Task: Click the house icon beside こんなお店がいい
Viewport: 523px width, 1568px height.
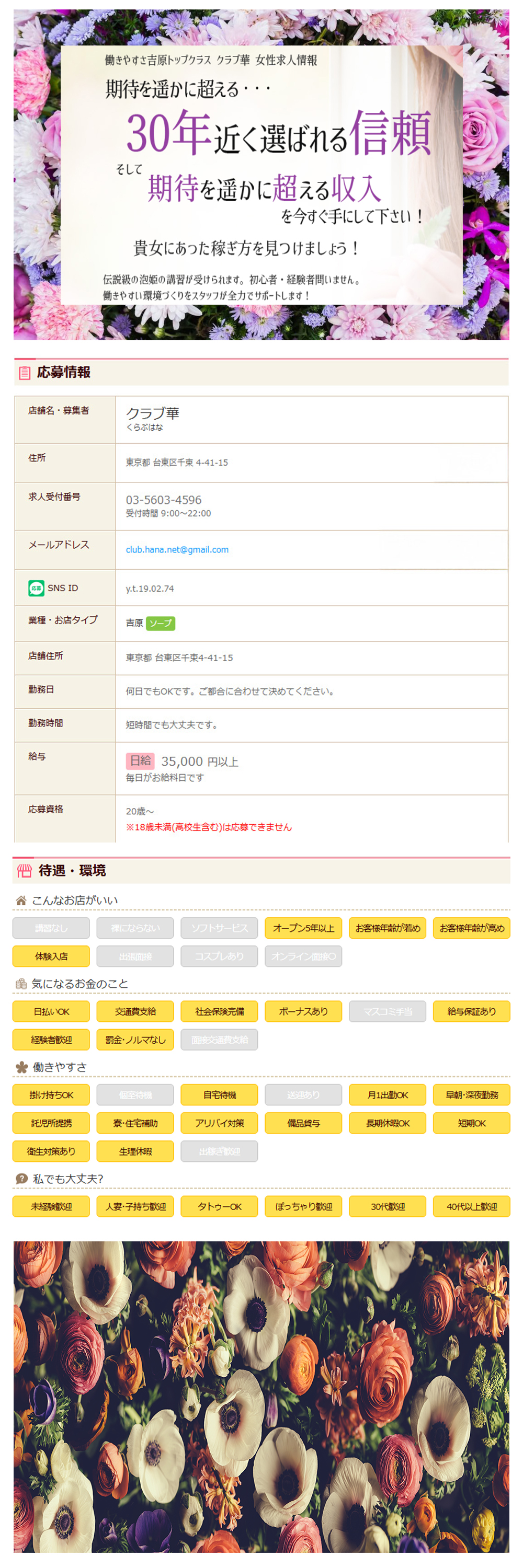Action: [21, 900]
